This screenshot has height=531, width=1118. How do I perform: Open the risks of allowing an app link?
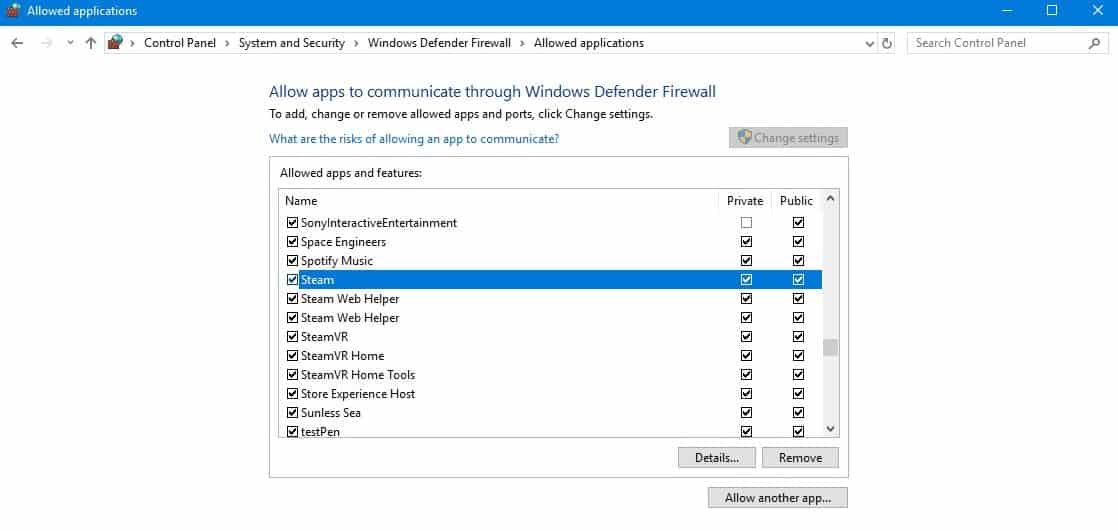pyautogui.click(x=414, y=139)
